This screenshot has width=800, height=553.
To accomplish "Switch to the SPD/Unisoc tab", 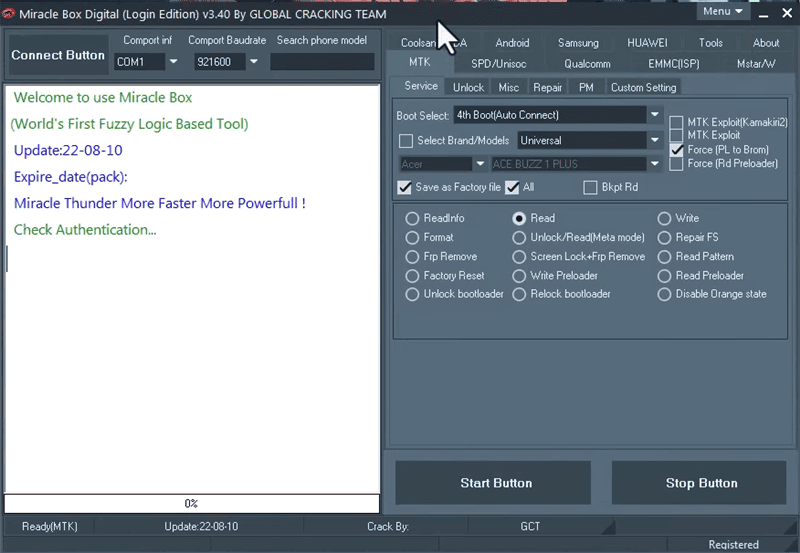I will click(x=498, y=64).
